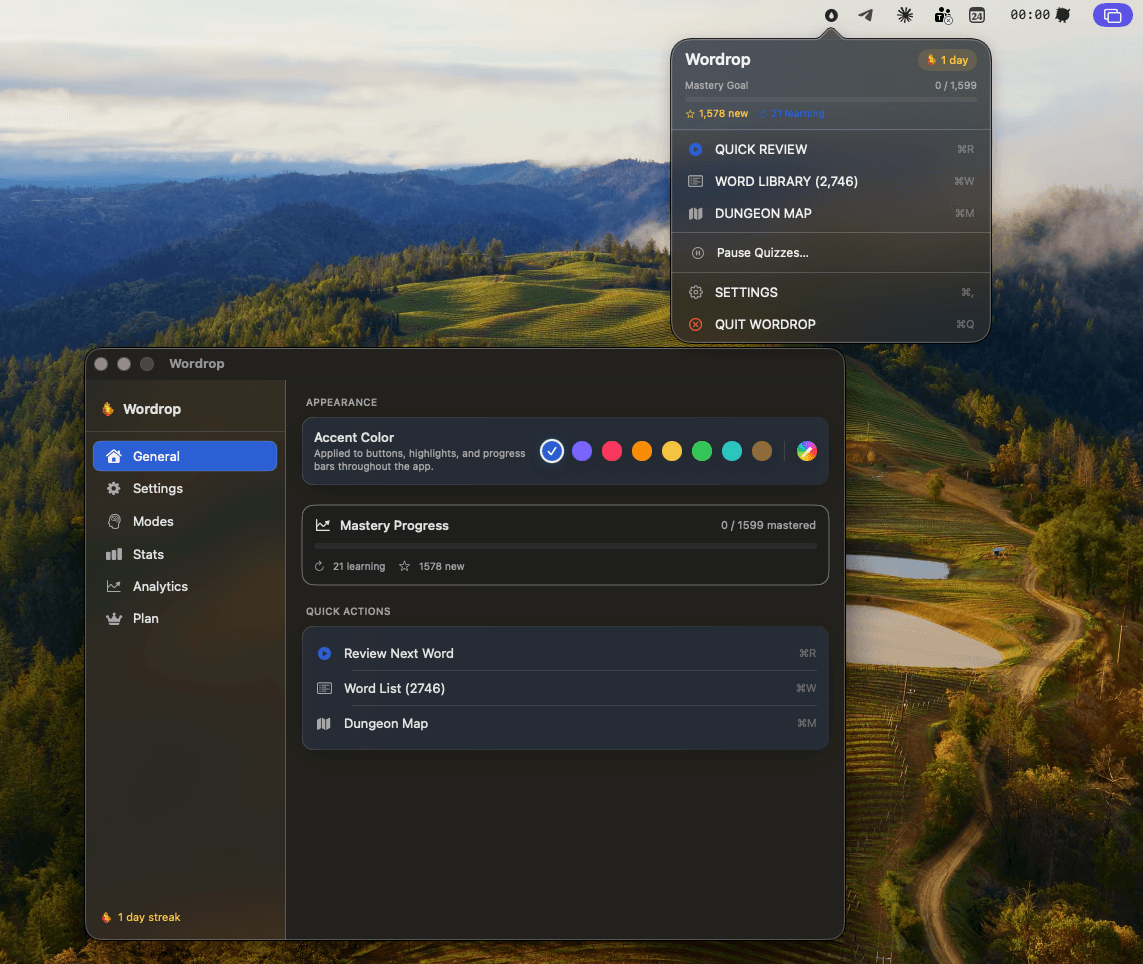This screenshot has height=964, width=1143.
Task: Click the purple screen mirroring icon in menu bar
Action: [x=1112, y=15]
